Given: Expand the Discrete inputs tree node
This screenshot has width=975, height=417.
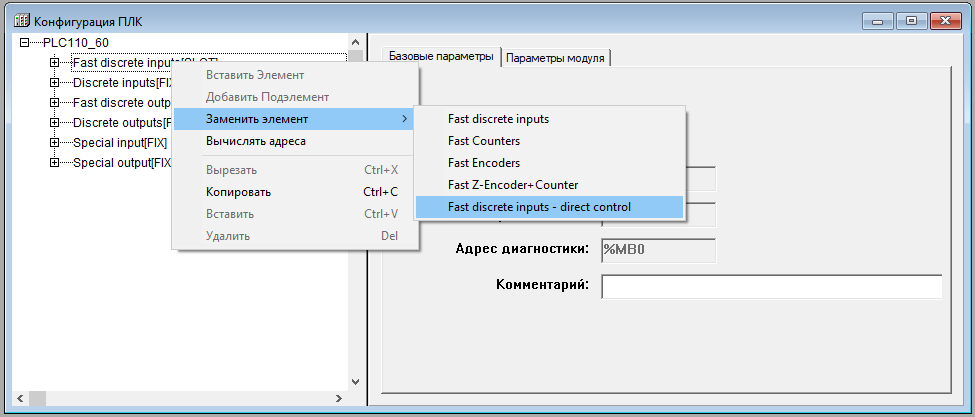Looking at the screenshot, I should coord(54,83).
